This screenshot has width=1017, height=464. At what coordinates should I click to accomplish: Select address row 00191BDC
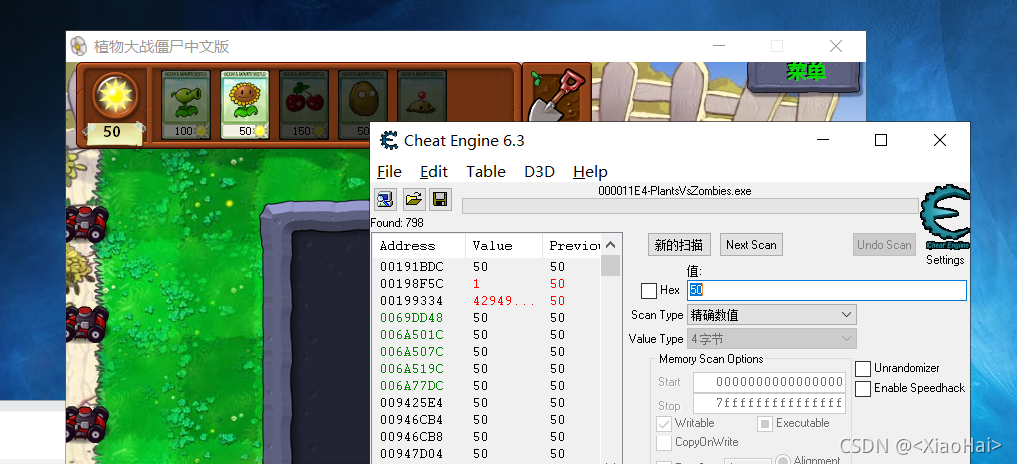487,267
